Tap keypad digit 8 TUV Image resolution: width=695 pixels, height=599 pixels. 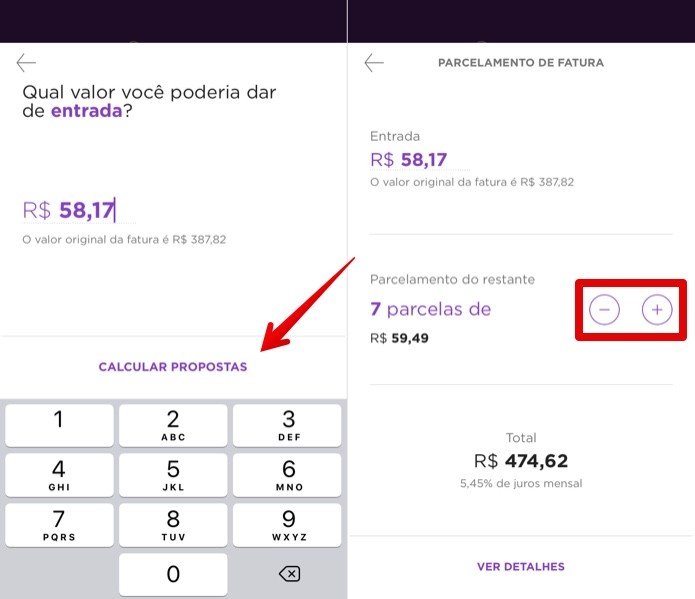click(x=173, y=525)
